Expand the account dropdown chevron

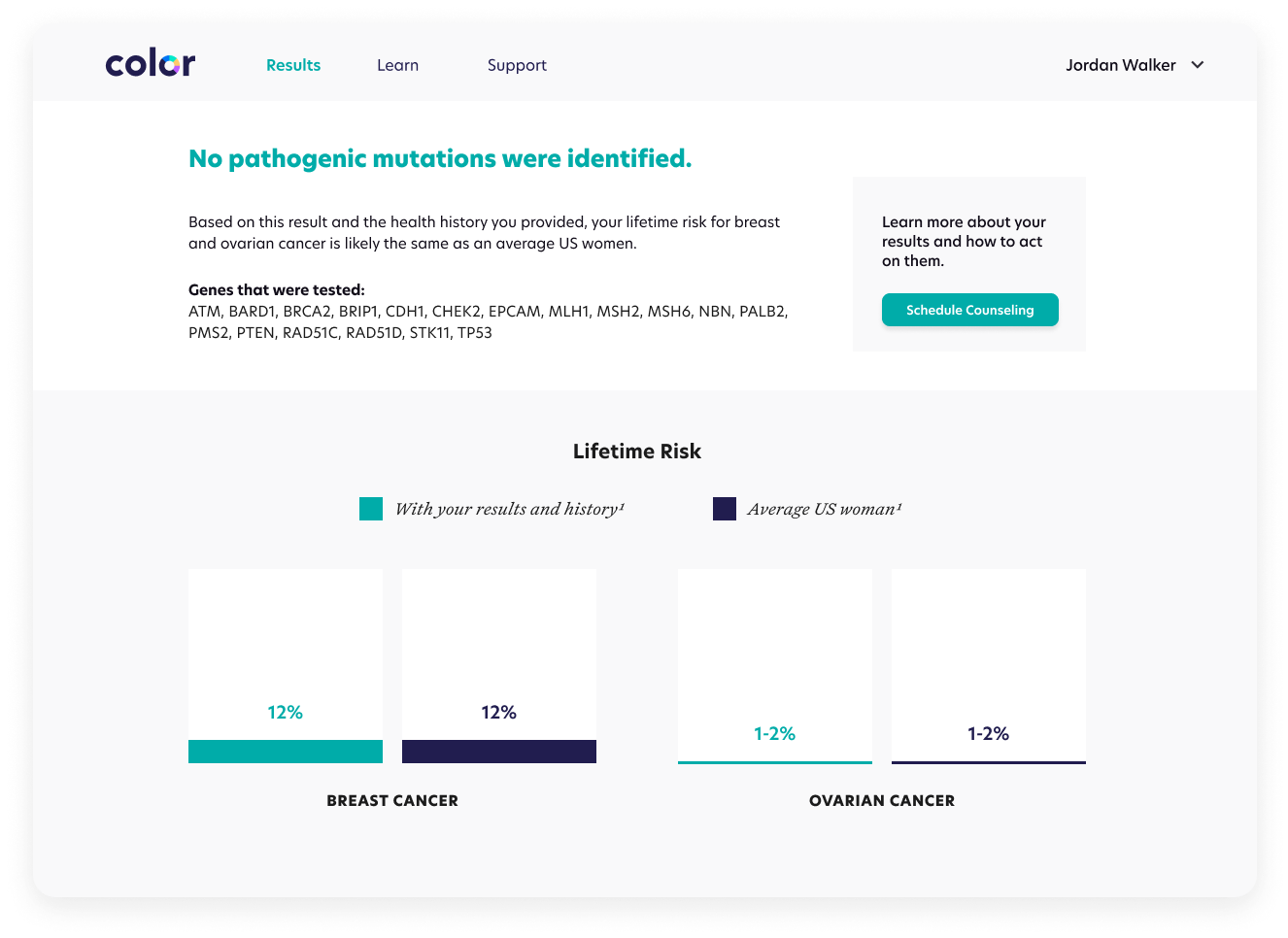(1198, 65)
